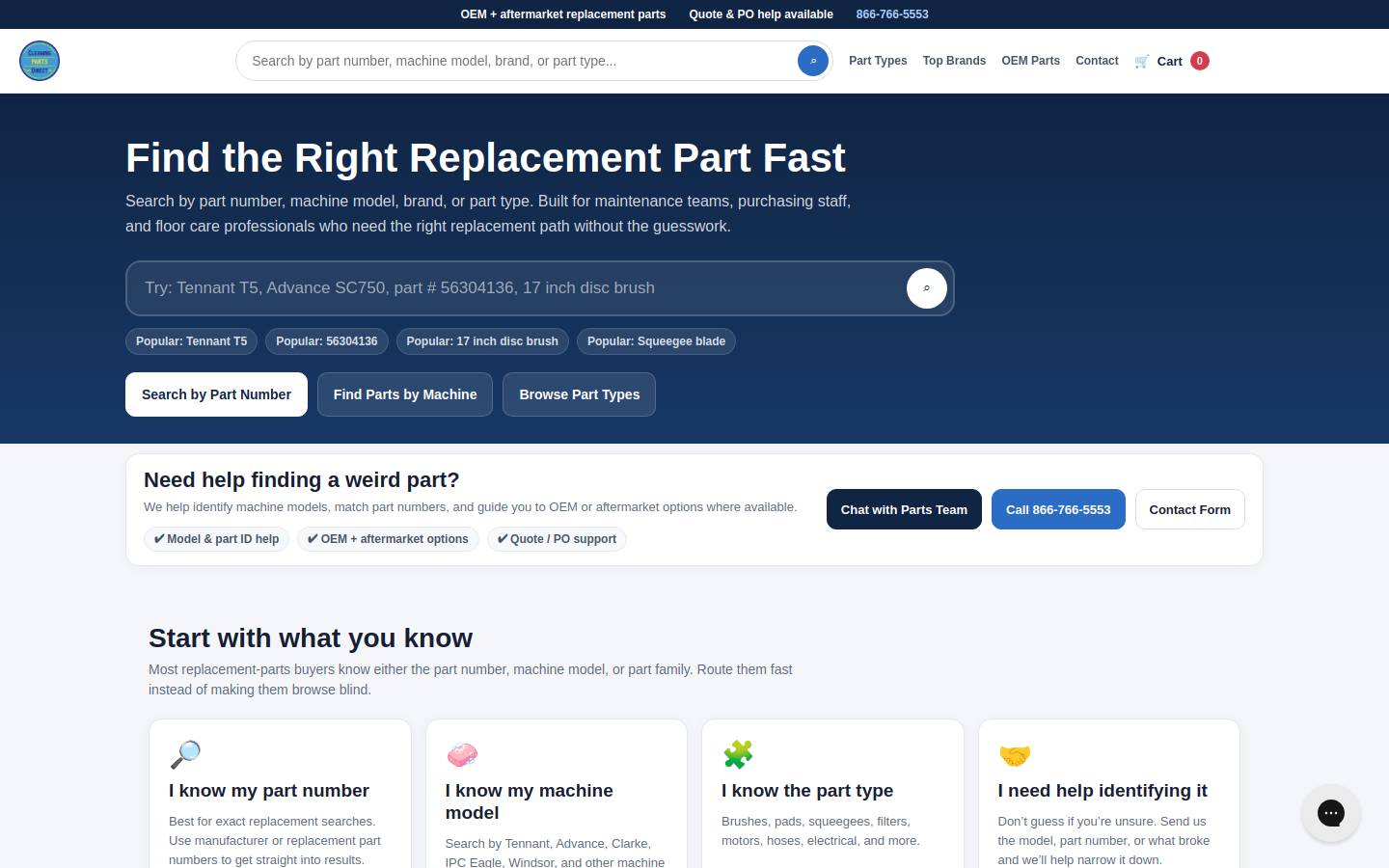This screenshot has width=1389, height=868.
Task: Choose the Browse Part Types tab
Action: [580, 394]
